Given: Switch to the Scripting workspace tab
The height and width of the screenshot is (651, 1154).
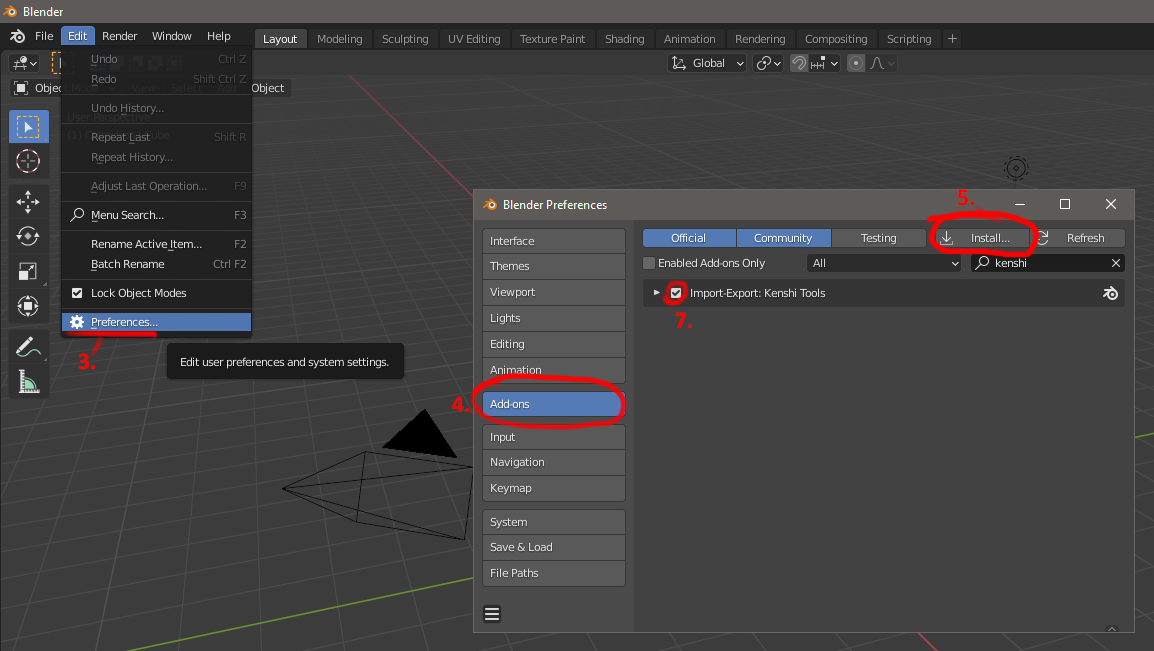Looking at the screenshot, I should pyautogui.click(x=909, y=39).
